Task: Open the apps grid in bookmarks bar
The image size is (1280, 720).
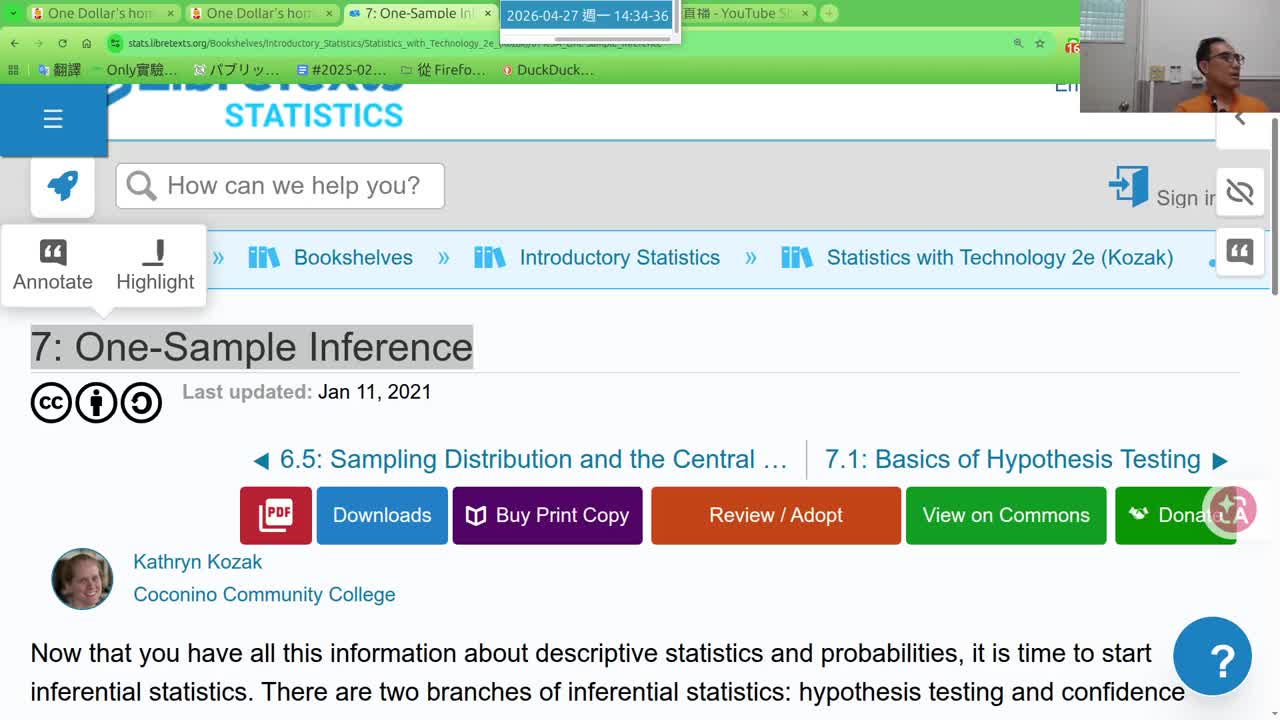Action: pyautogui.click(x=13, y=70)
